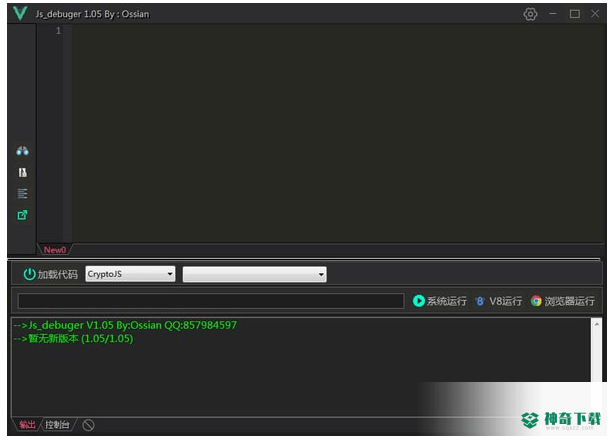This screenshot has width=613, height=442.
Task: Open the binoculars search tool
Action: click(22, 151)
